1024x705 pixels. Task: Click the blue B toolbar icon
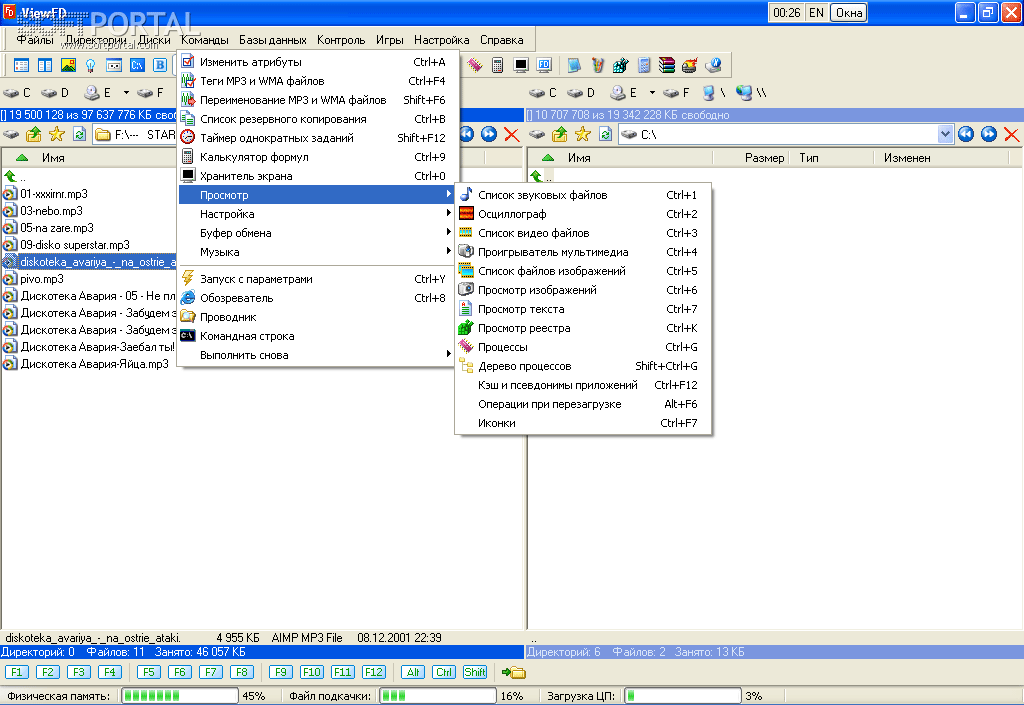click(160, 65)
